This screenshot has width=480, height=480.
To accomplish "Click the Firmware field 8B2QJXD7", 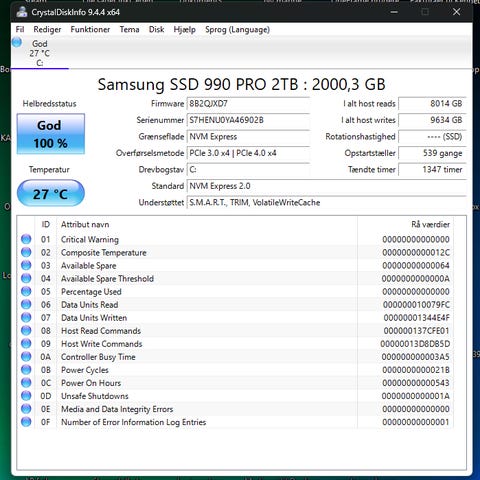I will click(248, 104).
